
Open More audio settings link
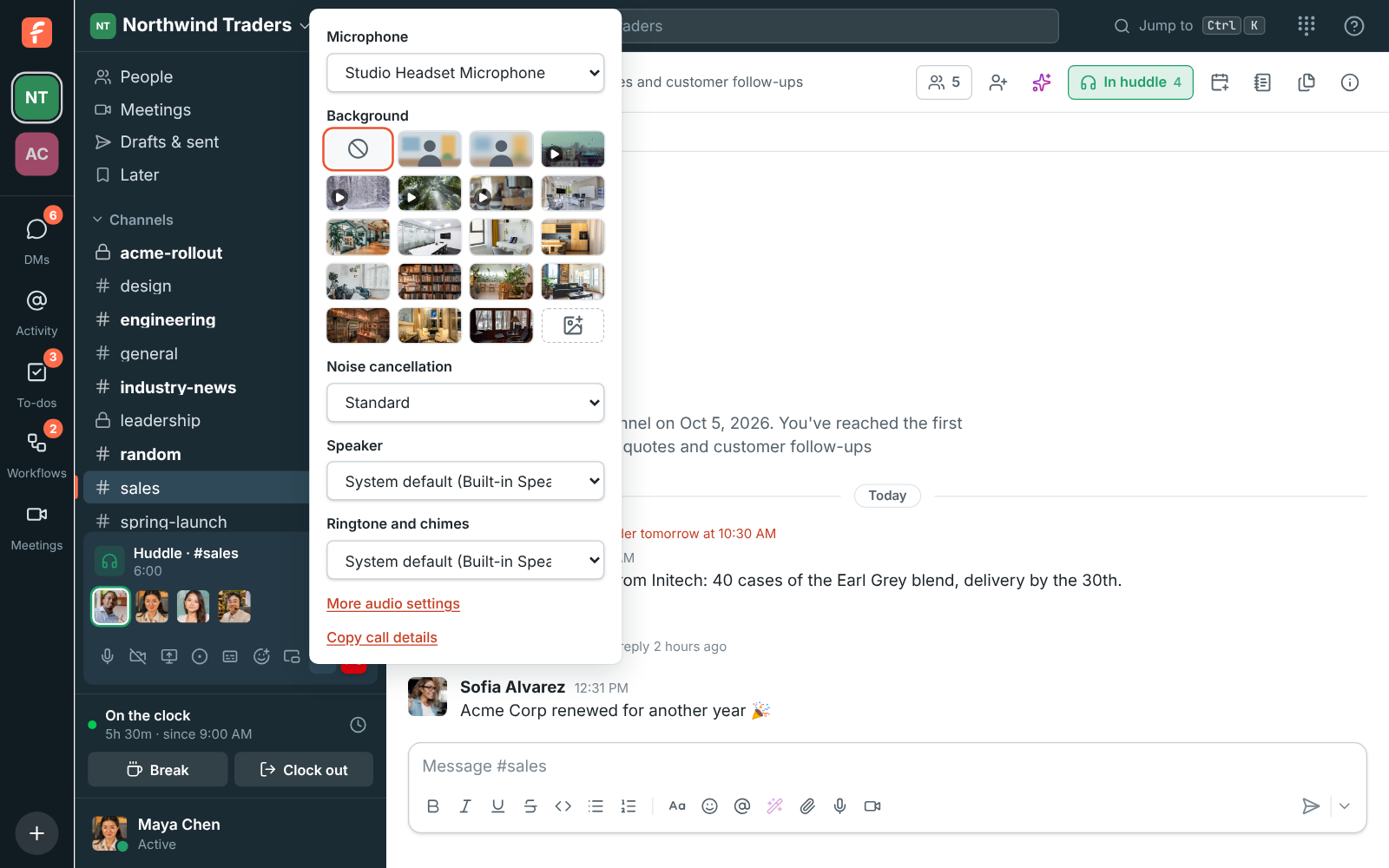(x=393, y=603)
